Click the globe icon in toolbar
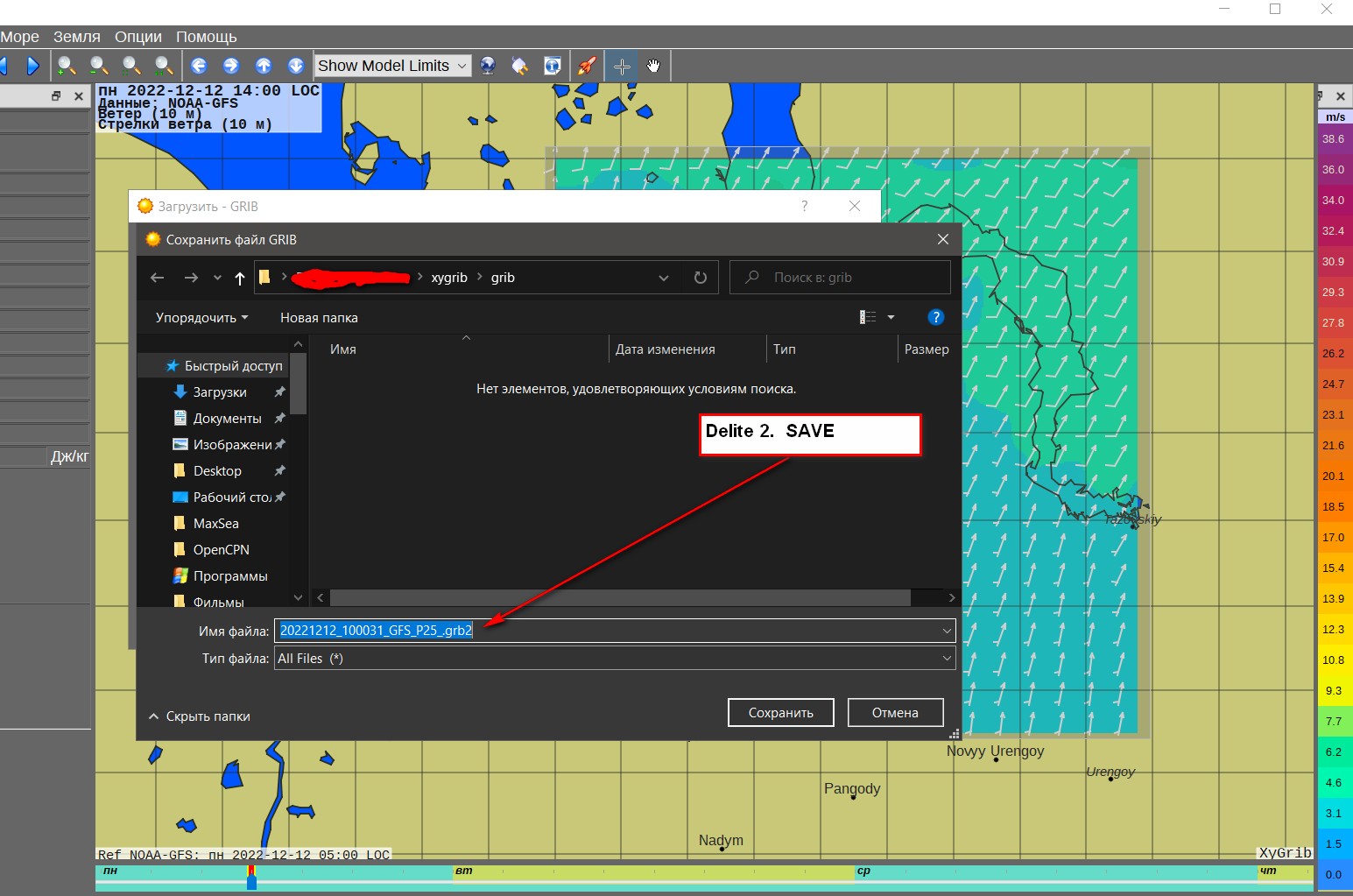Viewport: 1353px width, 896px height. 488,66
